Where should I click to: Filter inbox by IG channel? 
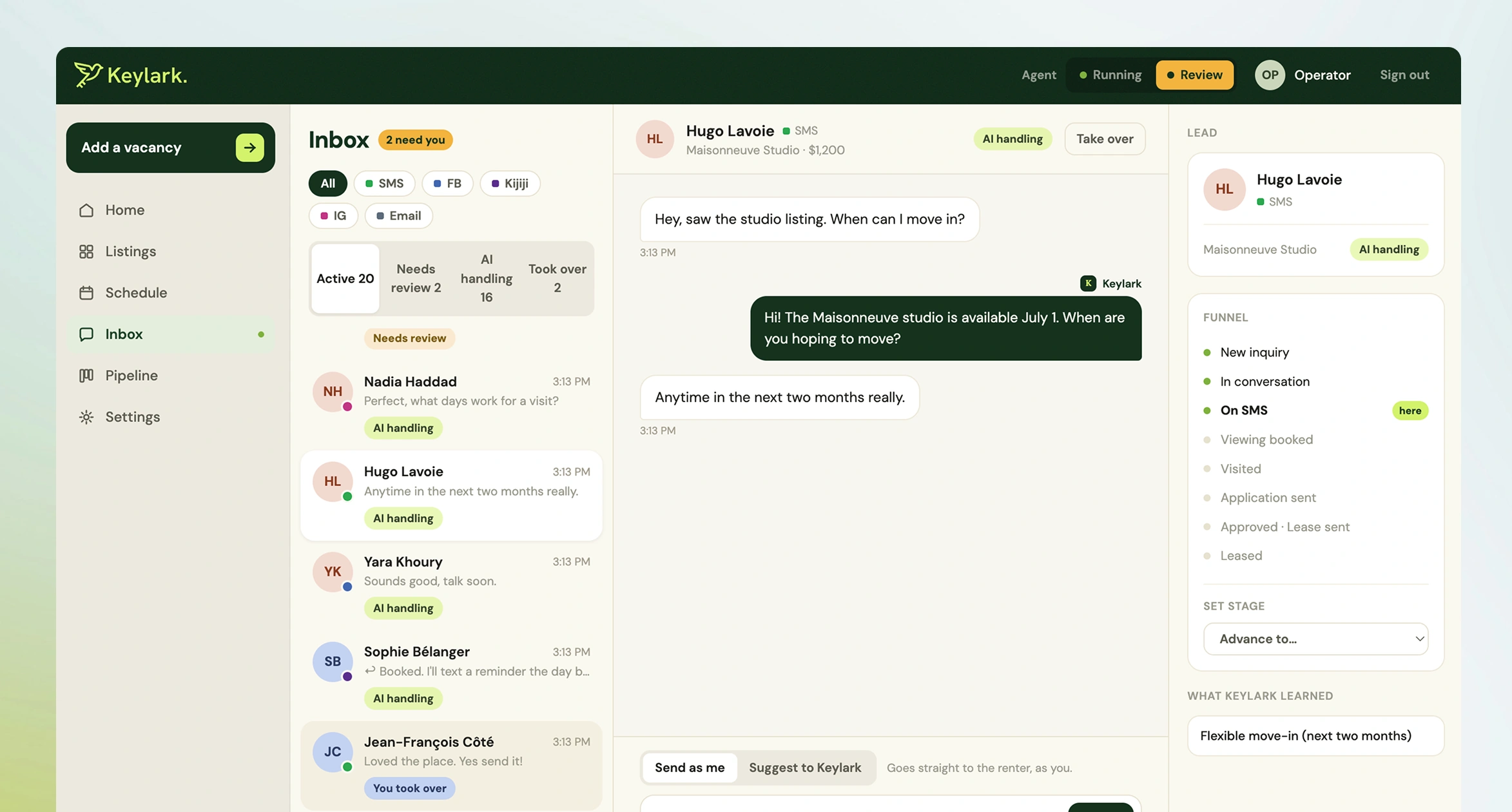pyautogui.click(x=333, y=216)
